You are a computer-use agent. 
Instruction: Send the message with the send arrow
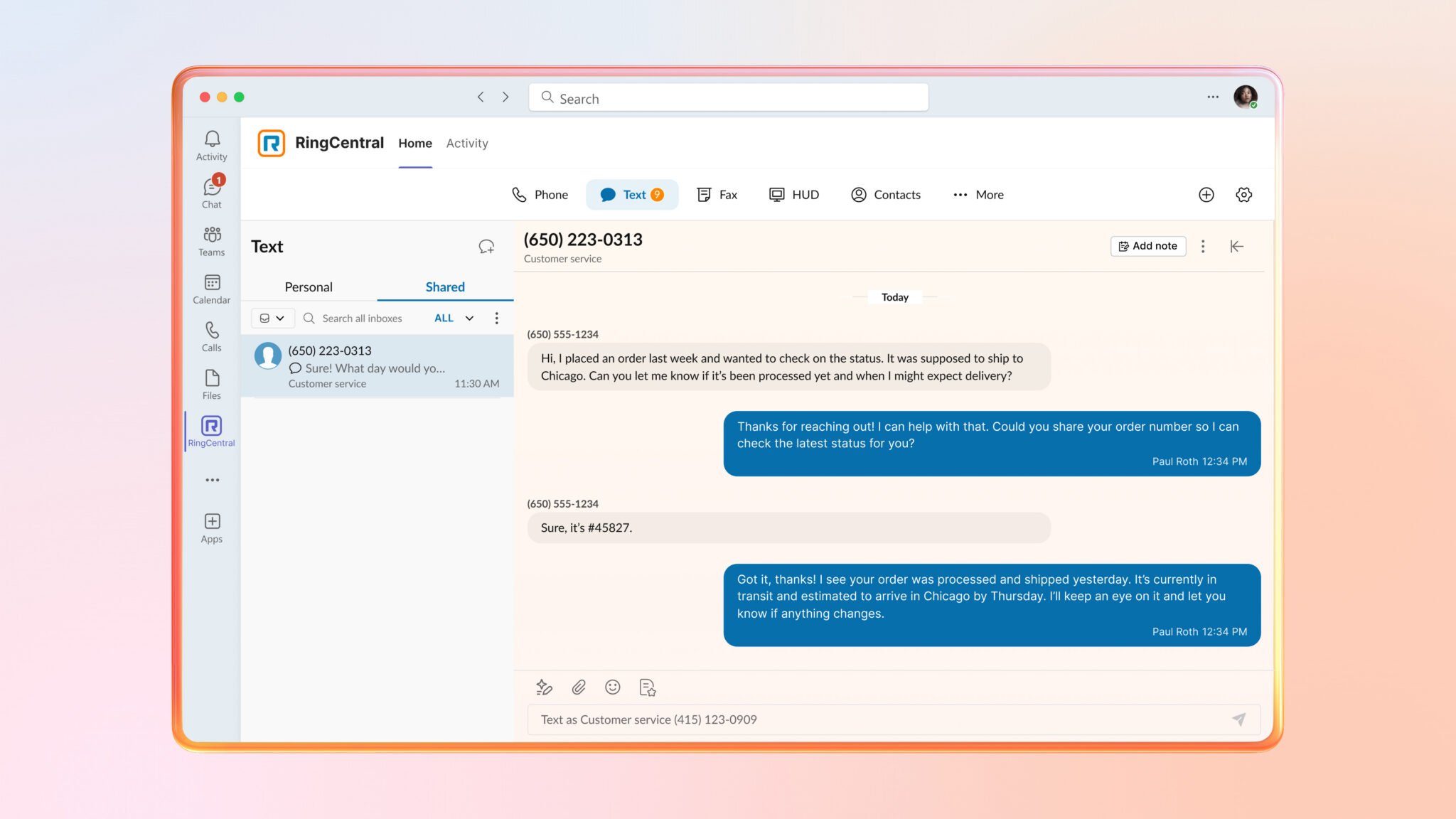click(1238, 719)
